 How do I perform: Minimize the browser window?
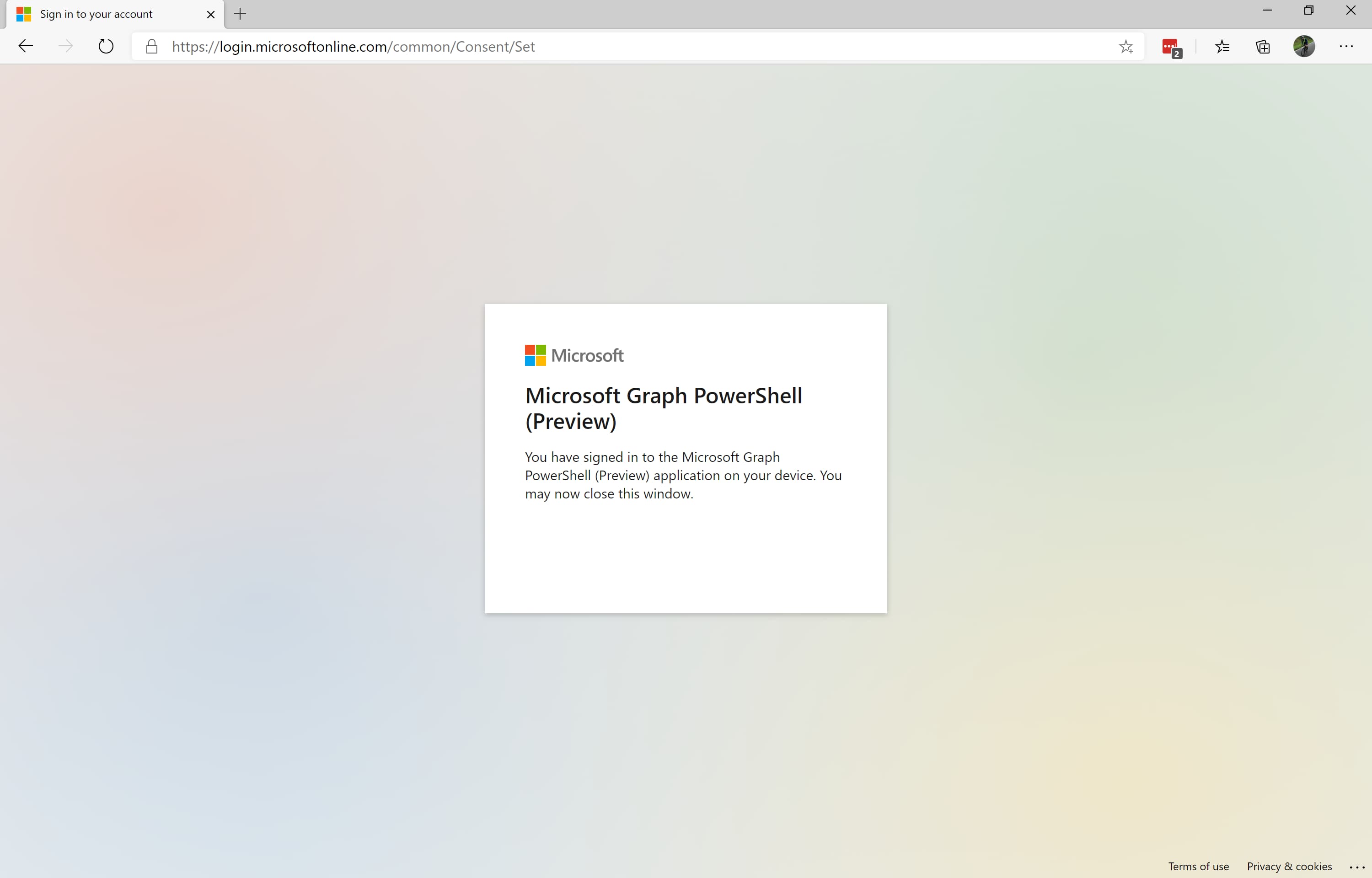(1267, 10)
